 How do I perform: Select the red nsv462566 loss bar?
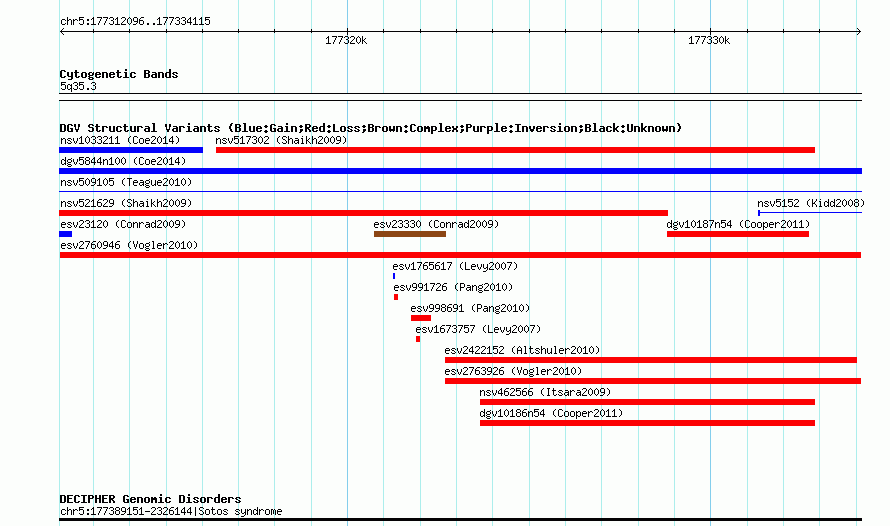647,402
